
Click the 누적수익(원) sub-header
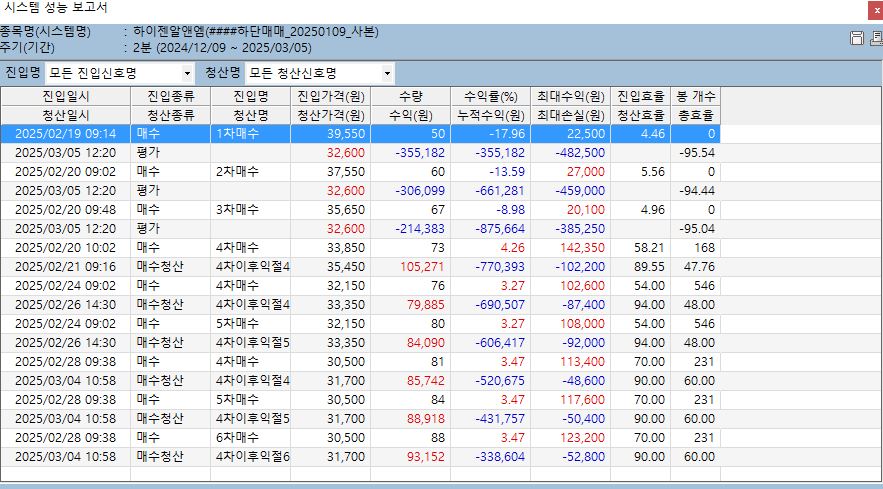click(x=490, y=115)
